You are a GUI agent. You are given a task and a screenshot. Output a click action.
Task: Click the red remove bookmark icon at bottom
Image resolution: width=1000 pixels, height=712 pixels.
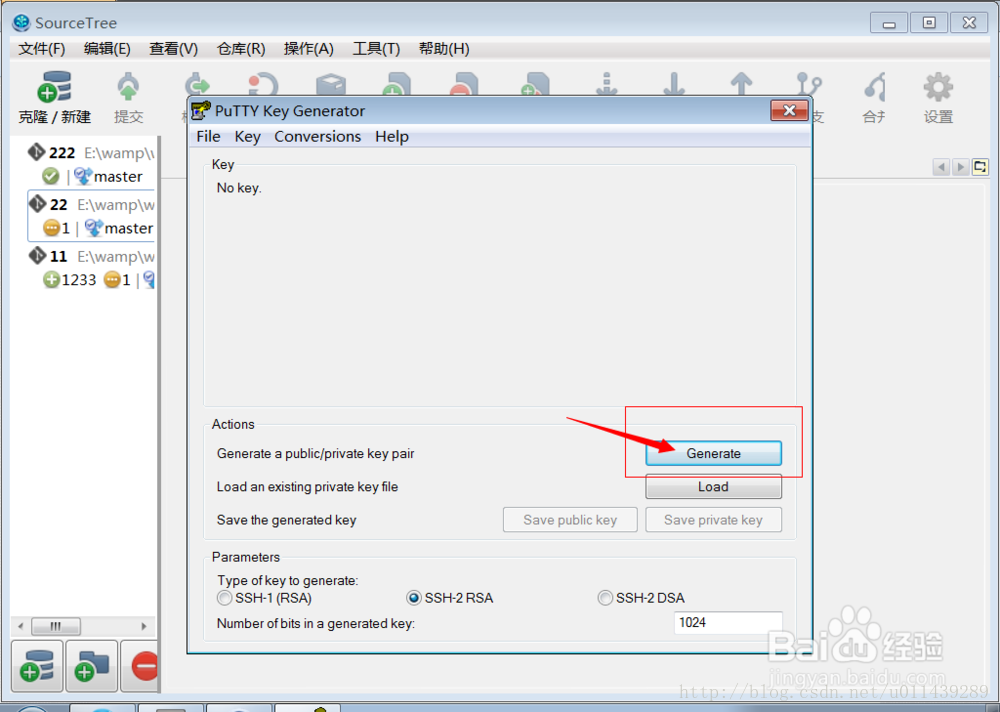point(143,666)
